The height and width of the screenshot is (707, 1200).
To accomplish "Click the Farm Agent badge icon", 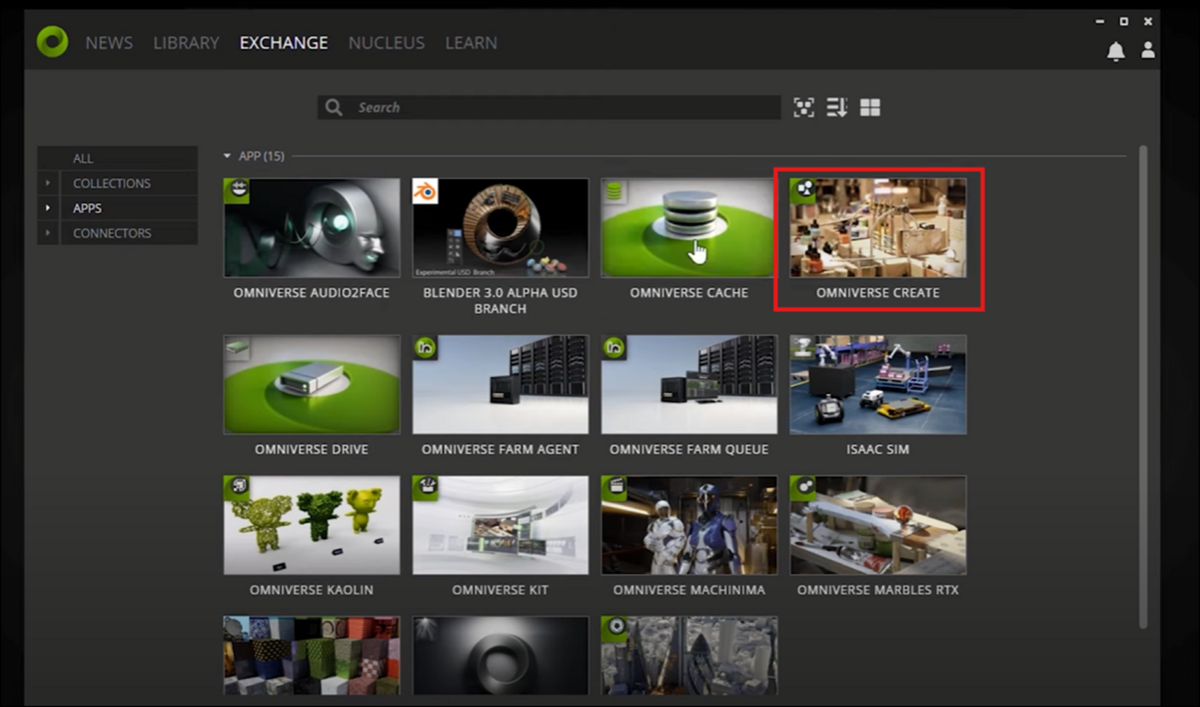I will tap(425, 348).
